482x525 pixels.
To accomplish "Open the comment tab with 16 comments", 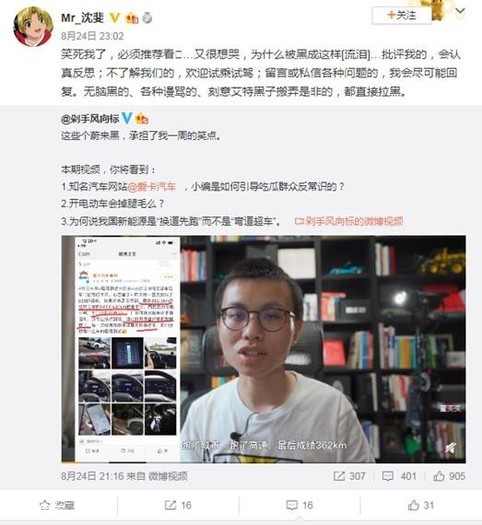I will pos(300,505).
